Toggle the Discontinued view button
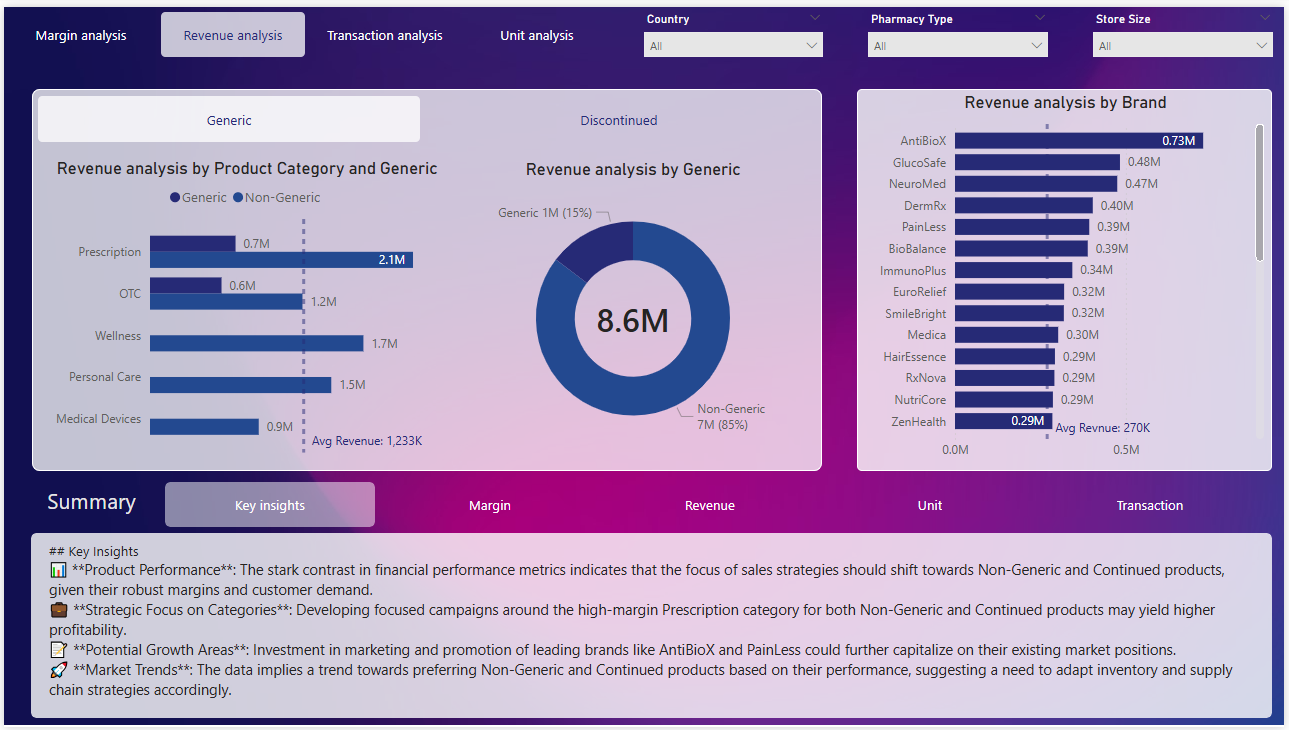Image resolution: width=1289 pixels, height=730 pixels. click(619, 120)
